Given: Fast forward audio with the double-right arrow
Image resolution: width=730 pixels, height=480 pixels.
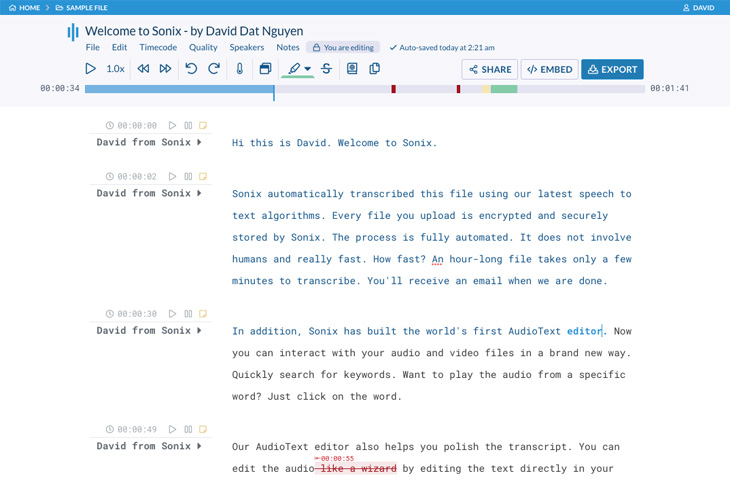Looking at the screenshot, I should coord(165,69).
